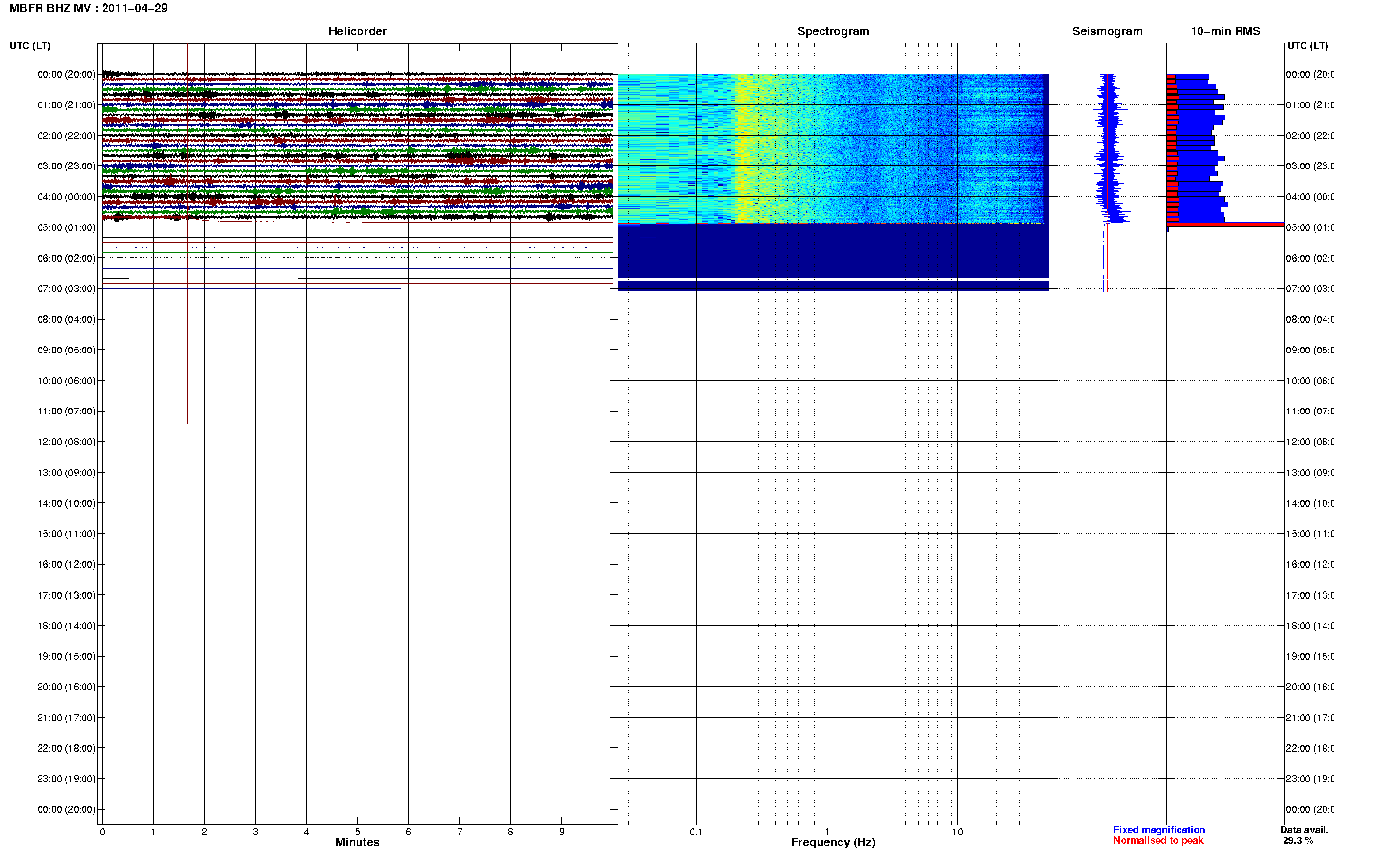Click the left '09:00 (05:00)' time label
The image size is (1389, 868).
(66, 350)
